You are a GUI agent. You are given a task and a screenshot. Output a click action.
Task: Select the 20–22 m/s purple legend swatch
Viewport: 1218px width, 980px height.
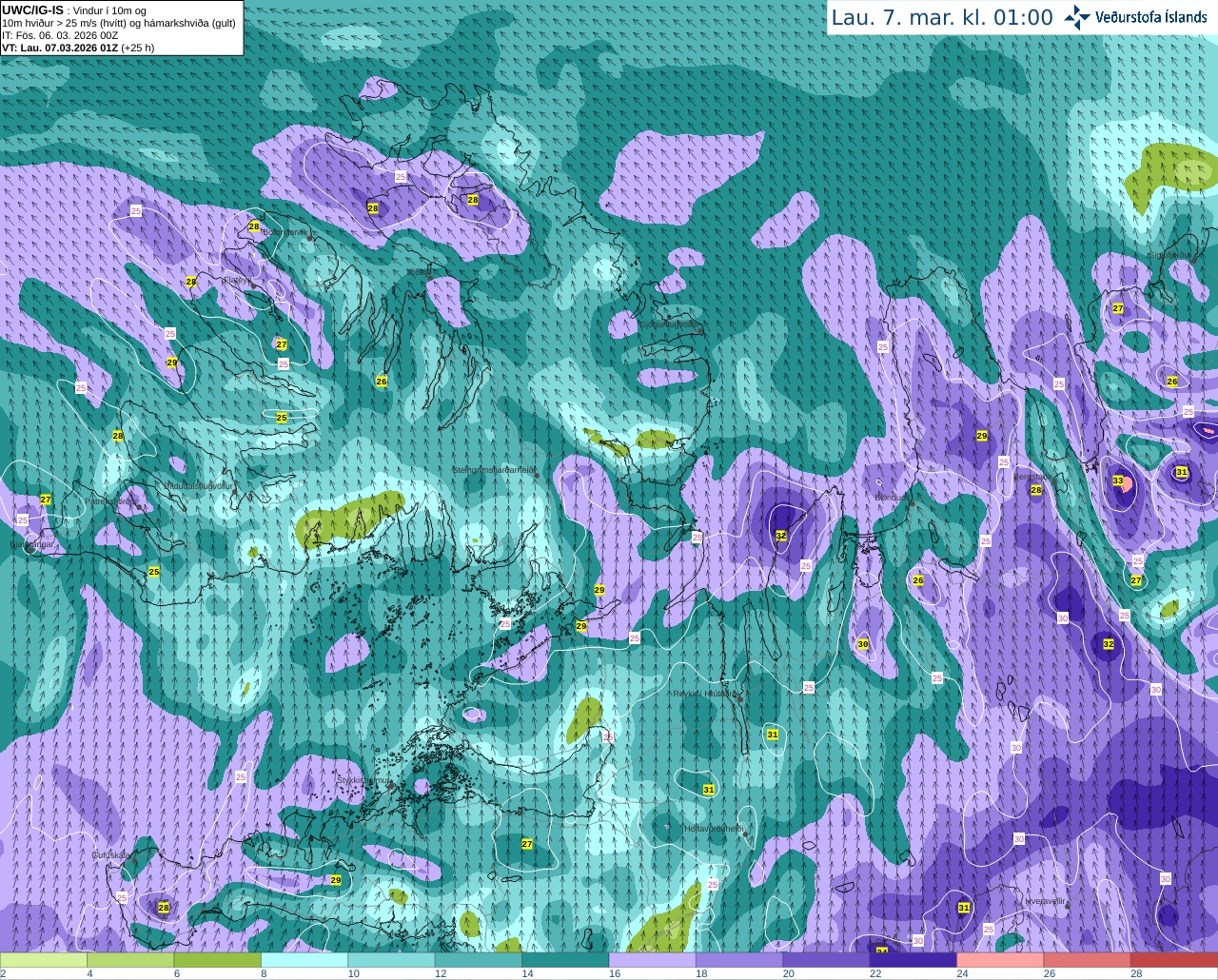826,960
